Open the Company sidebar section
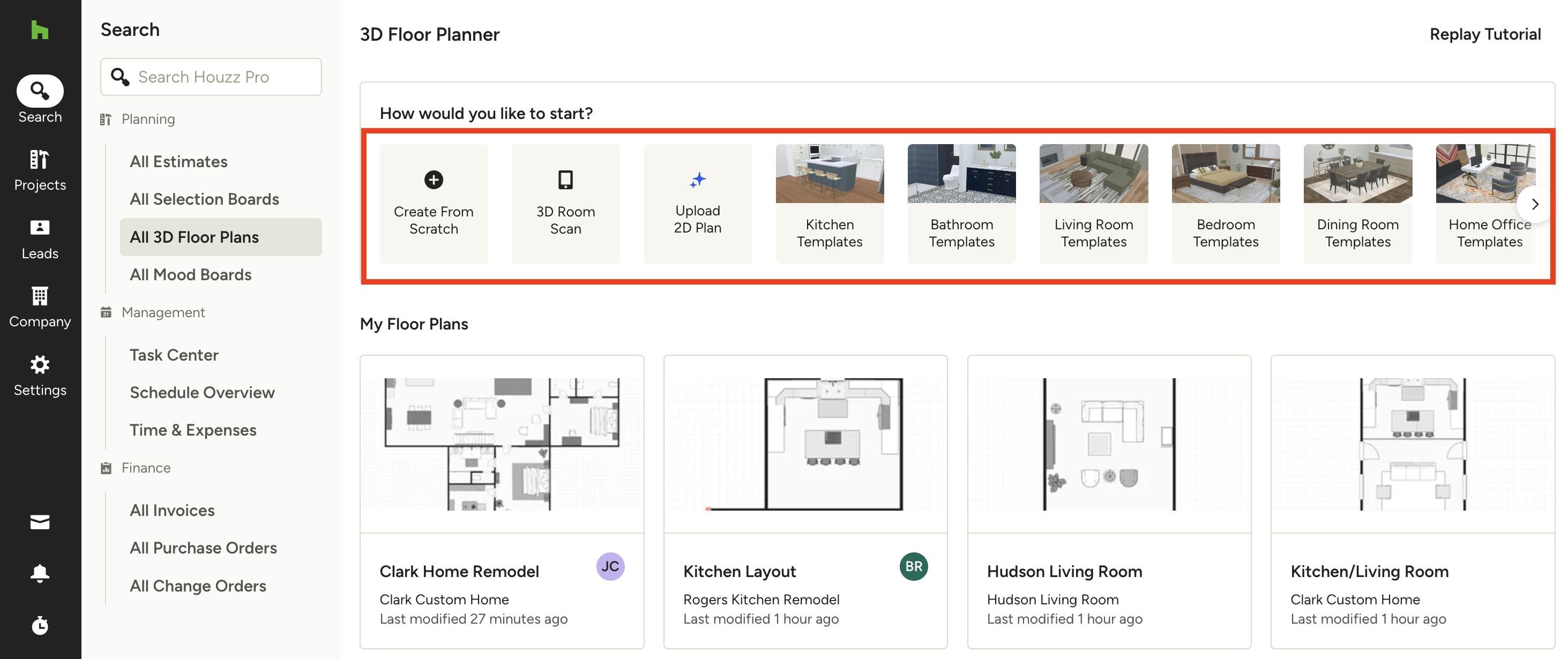The image size is (1568, 659). (x=40, y=306)
